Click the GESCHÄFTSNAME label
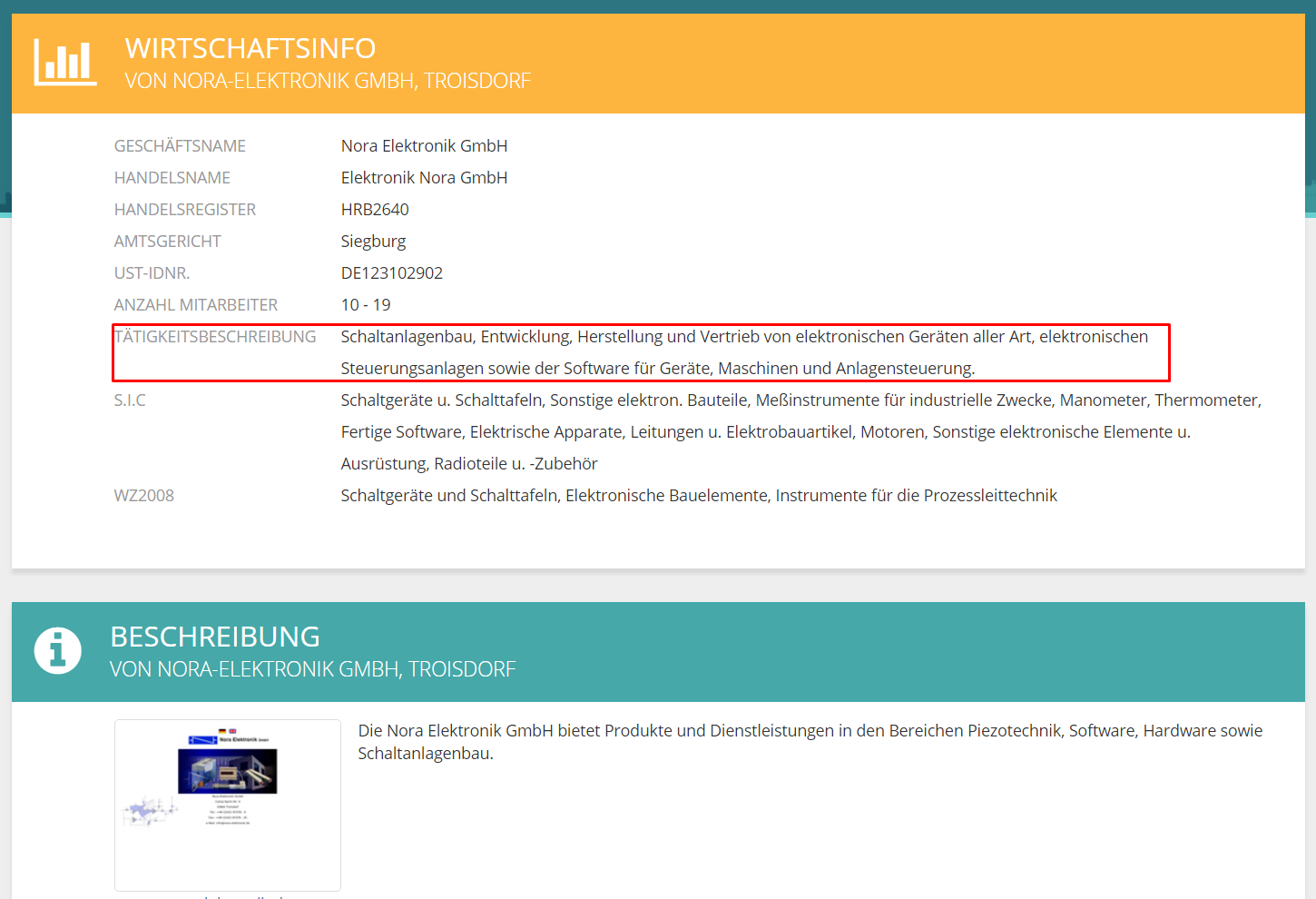1316x899 pixels. tap(180, 146)
